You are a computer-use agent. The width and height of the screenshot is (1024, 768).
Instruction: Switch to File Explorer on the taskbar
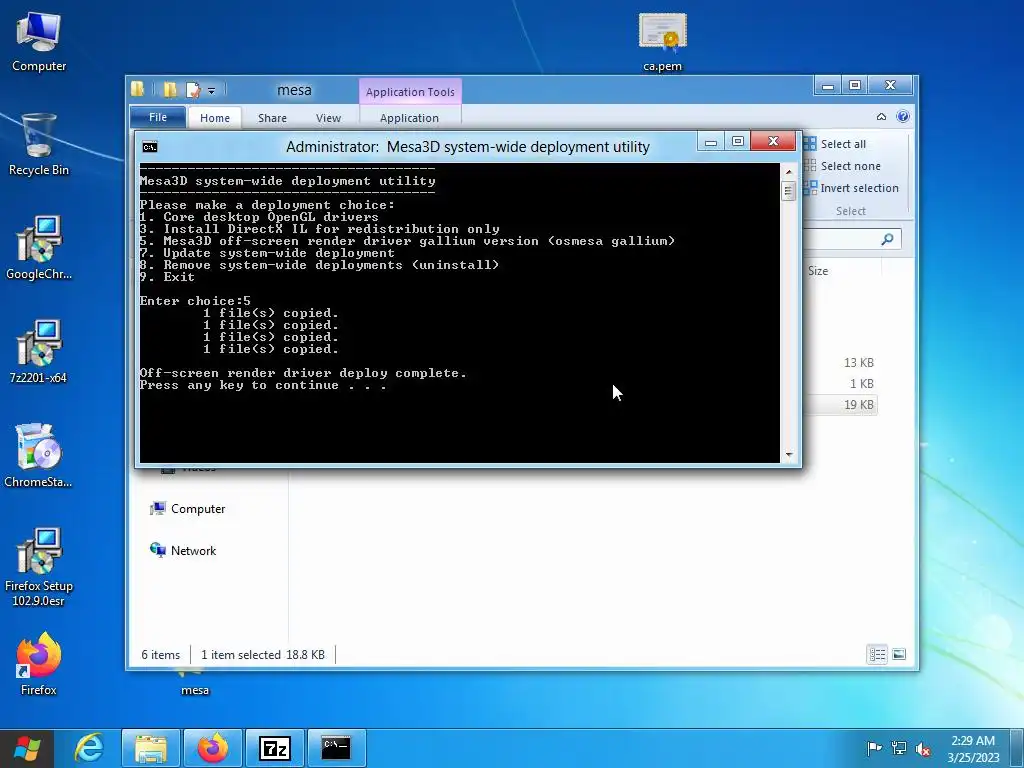(x=150, y=748)
